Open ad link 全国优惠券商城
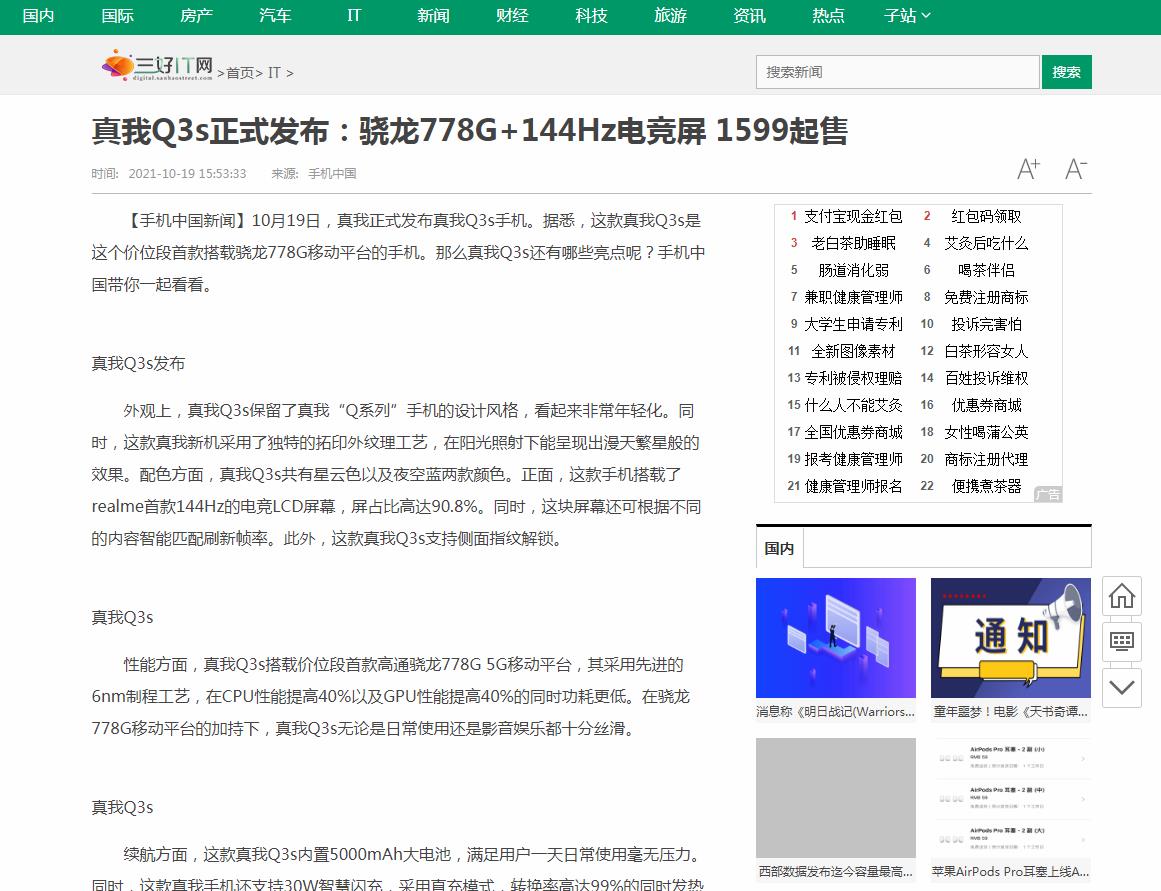The height and width of the screenshot is (891, 1161). pos(853,432)
